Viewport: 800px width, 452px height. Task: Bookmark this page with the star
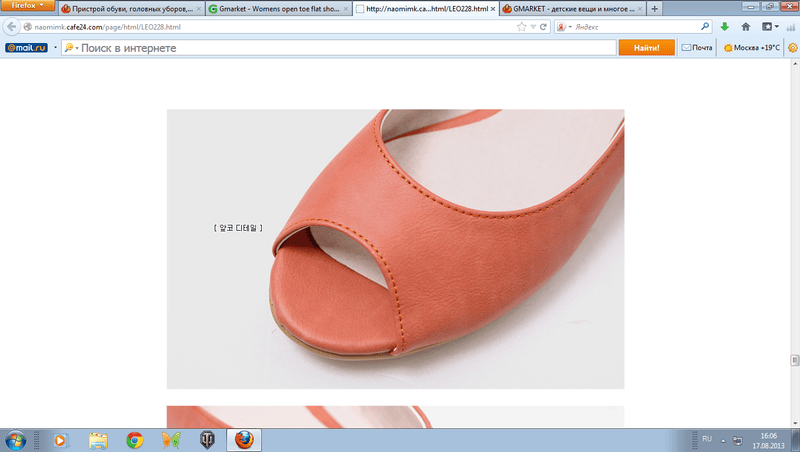(521, 27)
